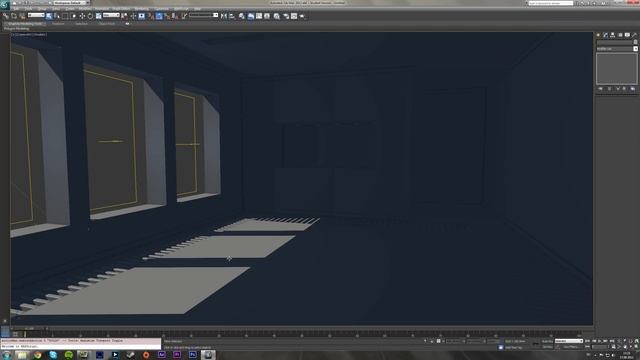Toggle Spinner Snap
The height and width of the screenshot is (360, 640).
175,16
